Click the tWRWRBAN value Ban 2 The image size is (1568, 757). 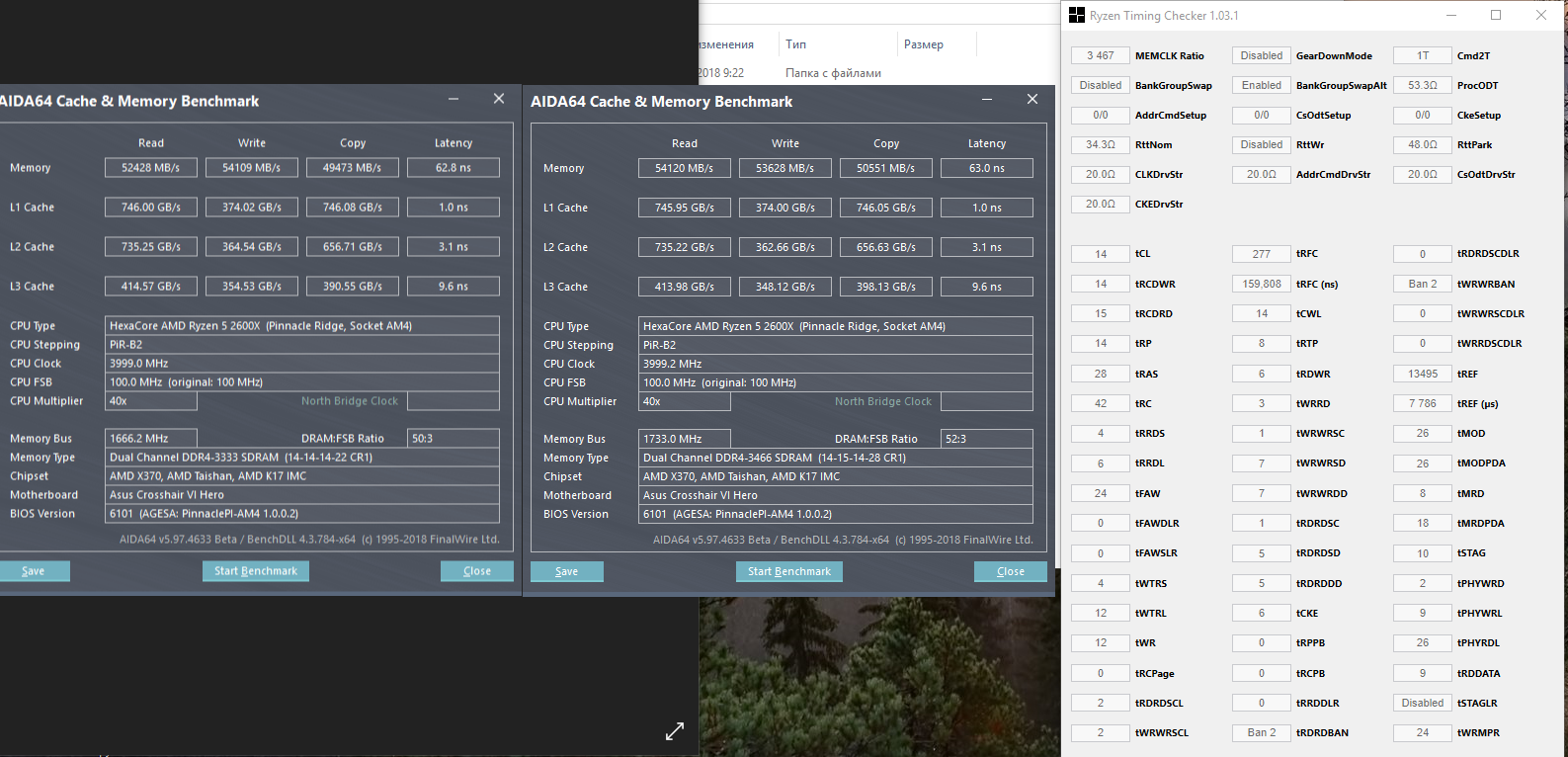[1423, 284]
